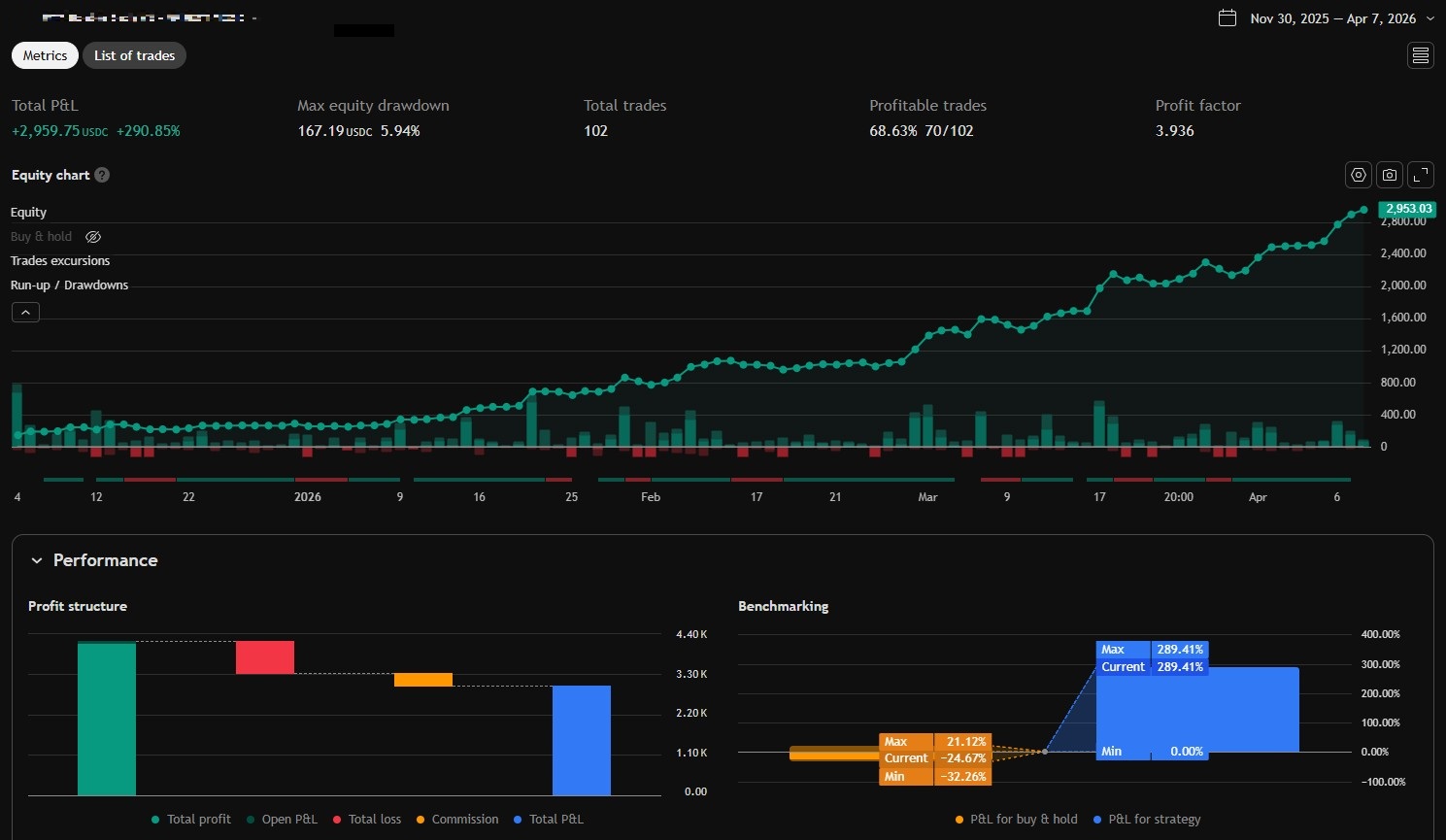1446x840 pixels.
Task: Click the 2,953.03 equity price label
Action: click(x=1406, y=208)
